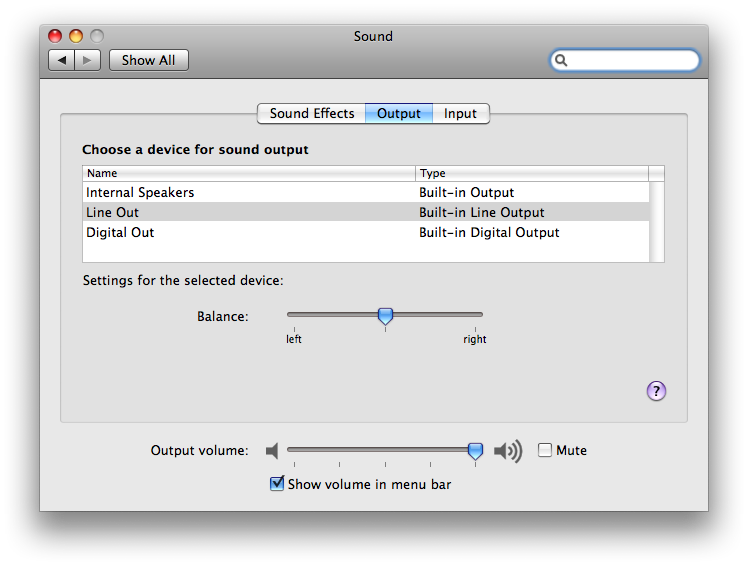
Task: Sort devices by Name column header
Action: [x=249, y=173]
